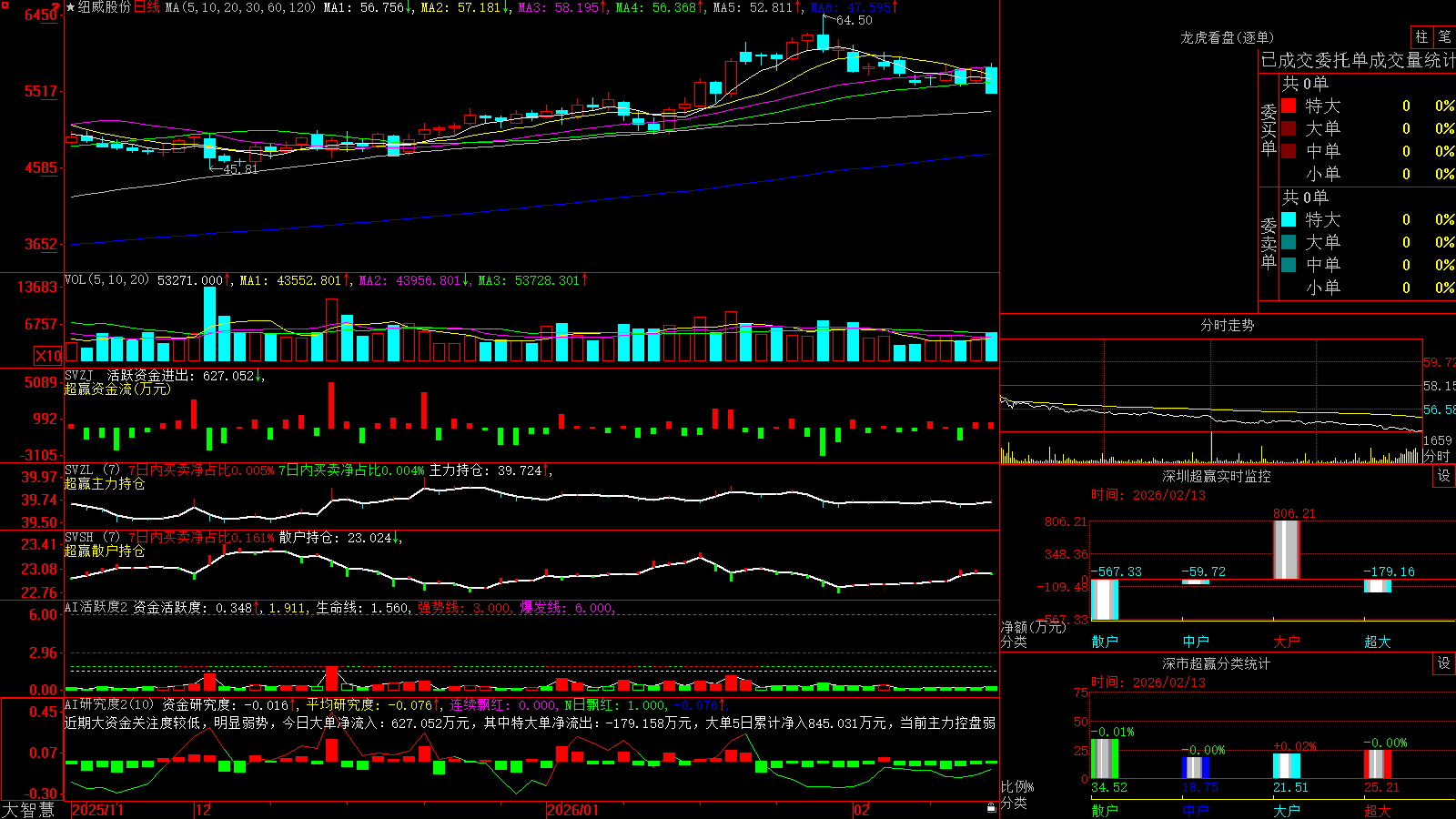The width and height of the screenshot is (1456, 819).
Task: Click the 806.21 大户 bar in 实时监控
Action: (x=1286, y=550)
